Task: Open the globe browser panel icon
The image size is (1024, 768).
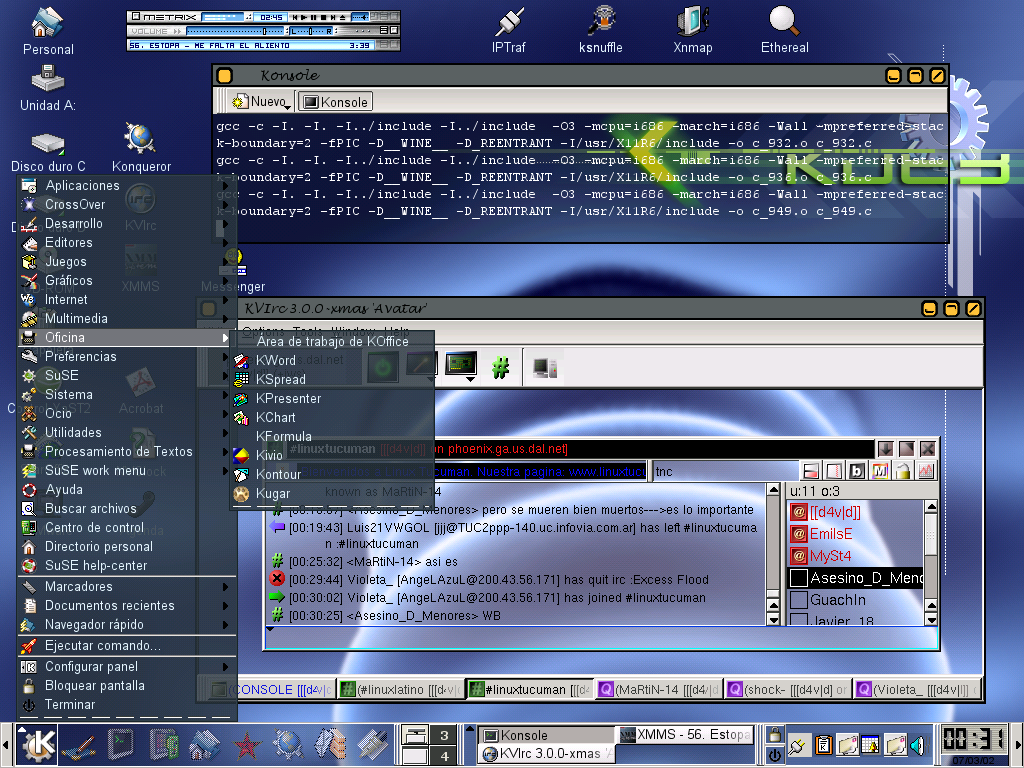Action: click(288, 745)
